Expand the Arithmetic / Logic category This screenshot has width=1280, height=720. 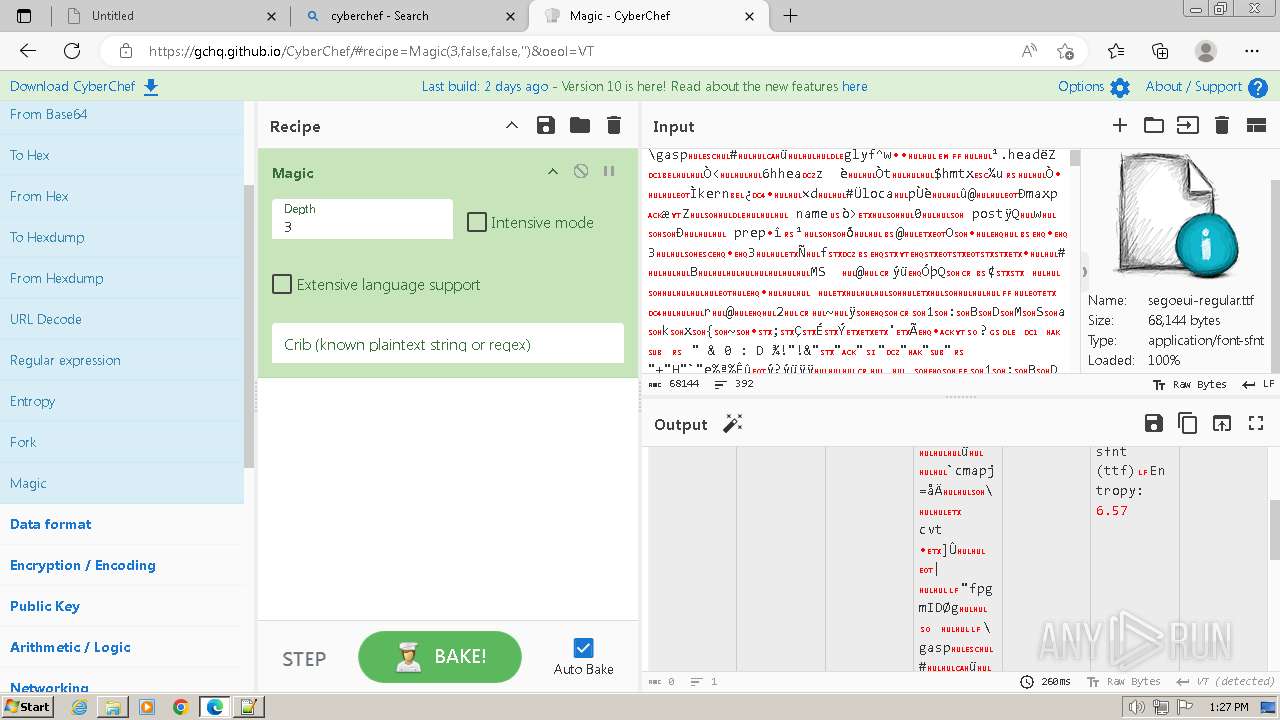122,647
